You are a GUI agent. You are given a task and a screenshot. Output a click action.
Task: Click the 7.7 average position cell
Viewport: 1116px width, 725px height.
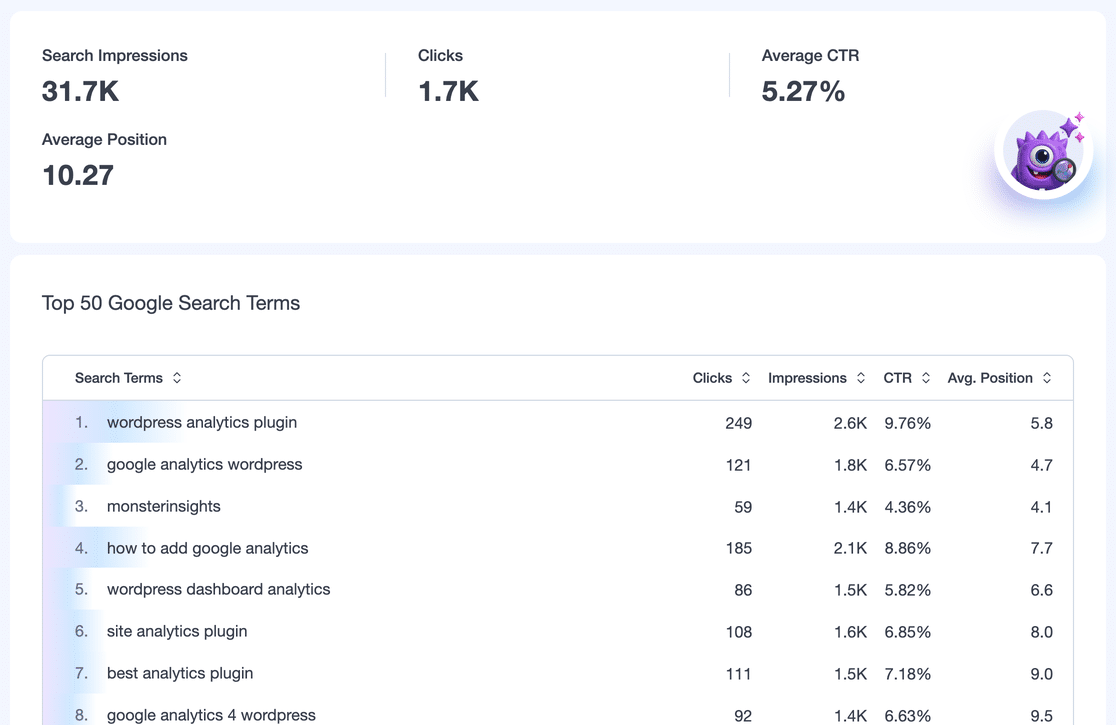pyautogui.click(x=1041, y=549)
